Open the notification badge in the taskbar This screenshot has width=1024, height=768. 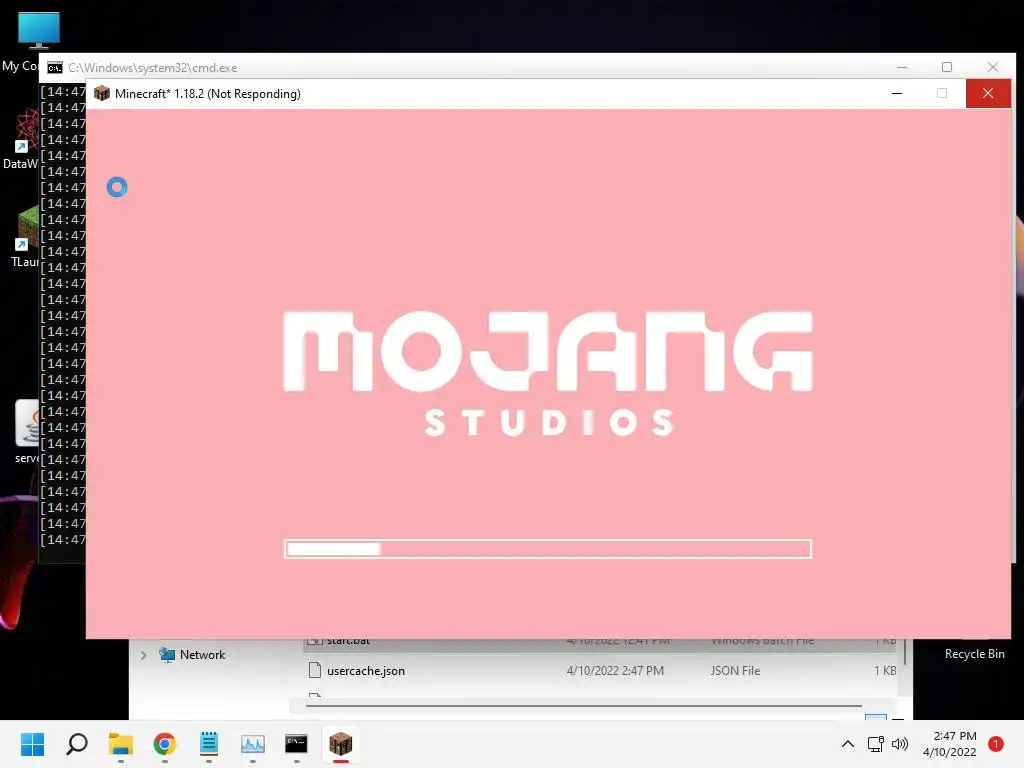click(995, 744)
